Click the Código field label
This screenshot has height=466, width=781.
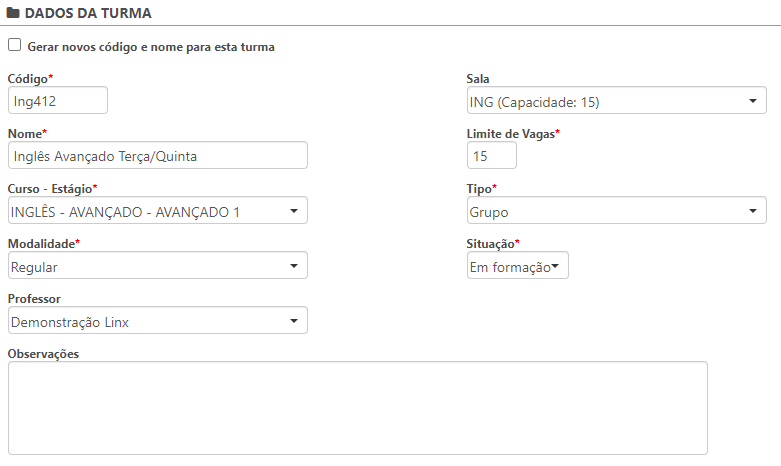27,78
